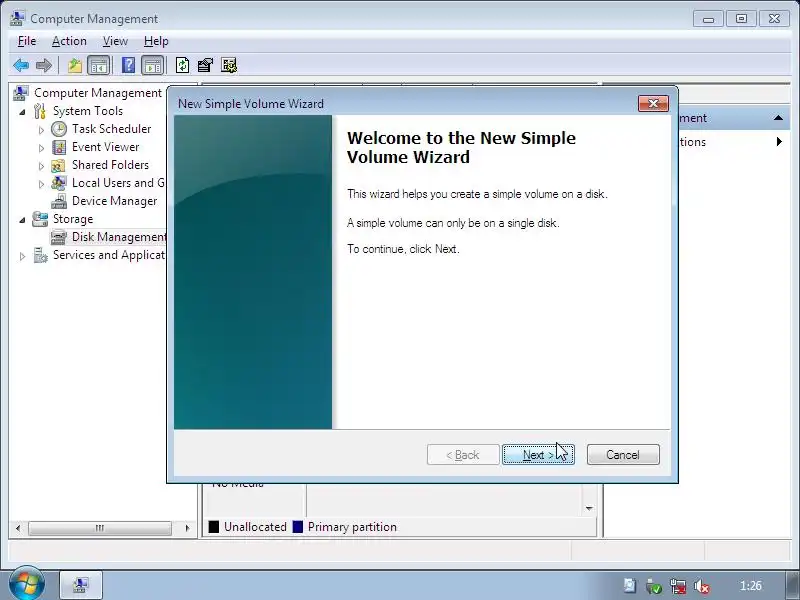The height and width of the screenshot is (600, 800).
Task: Open the Properties toolbar icon
Action: [205, 65]
